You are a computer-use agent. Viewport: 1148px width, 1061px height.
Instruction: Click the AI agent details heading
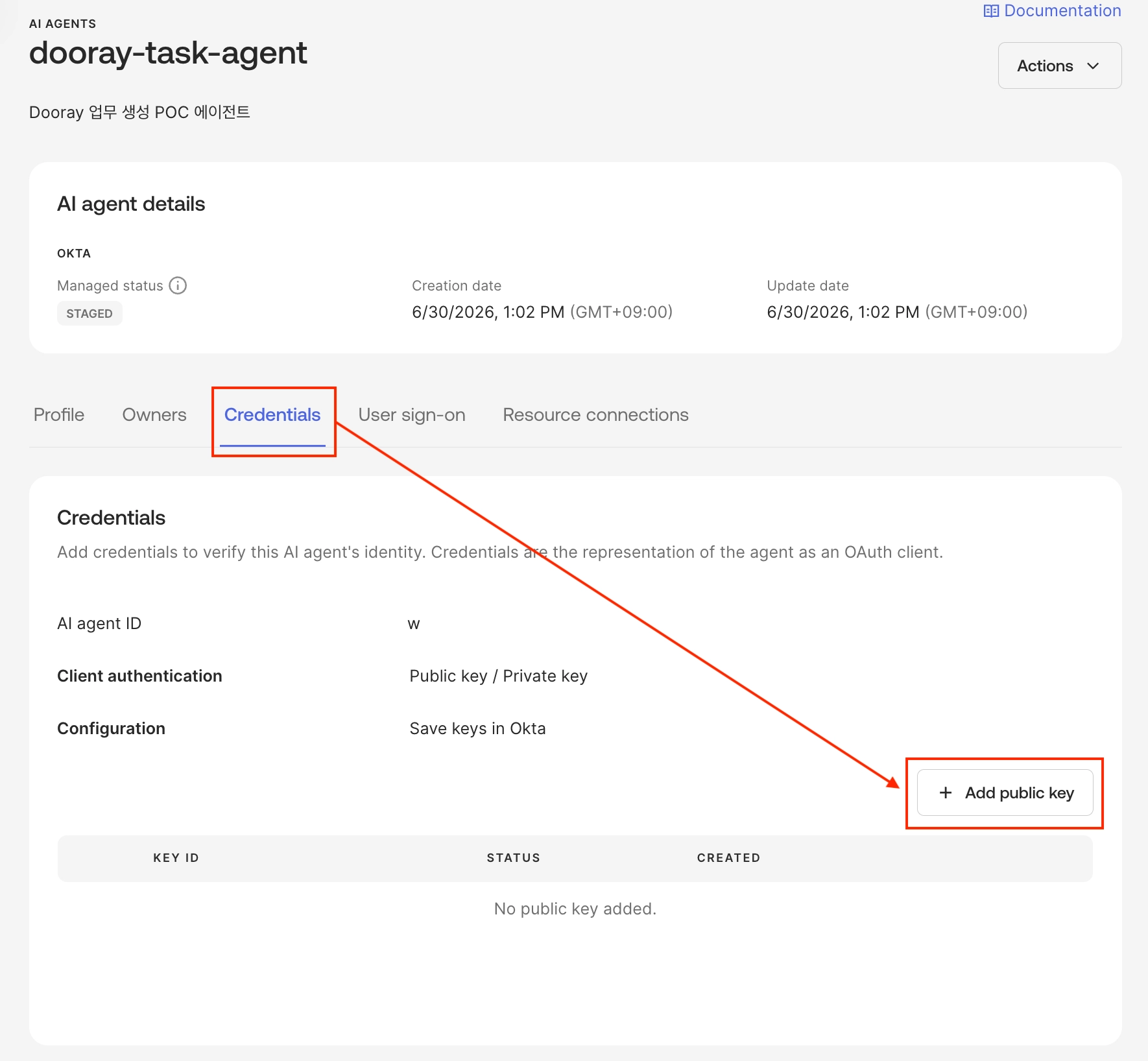(x=131, y=204)
